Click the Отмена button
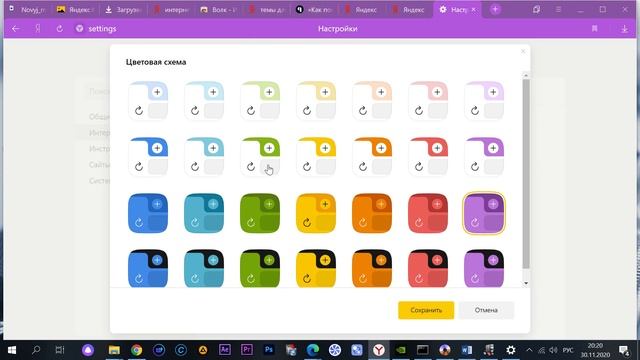The height and width of the screenshot is (360, 640). (486, 310)
